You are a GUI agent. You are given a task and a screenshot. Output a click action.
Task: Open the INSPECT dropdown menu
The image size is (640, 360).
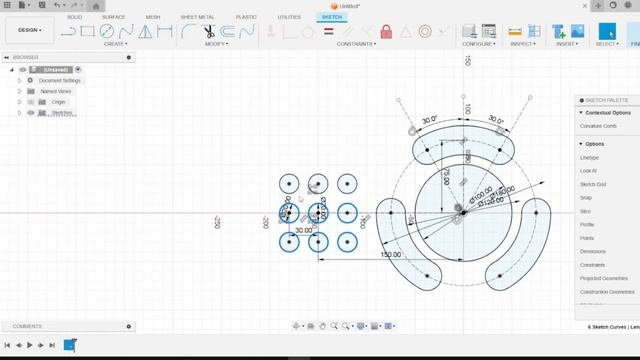pos(522,44)
